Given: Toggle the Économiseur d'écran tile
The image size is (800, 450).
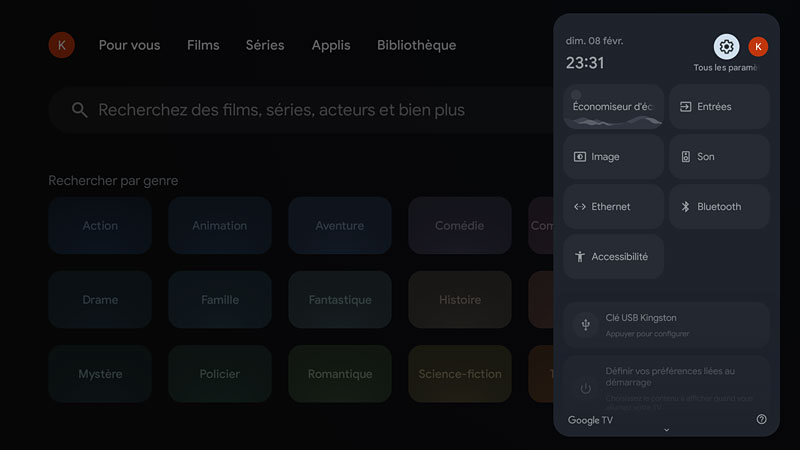Looking at the screenshot, I should pos(613,107).
